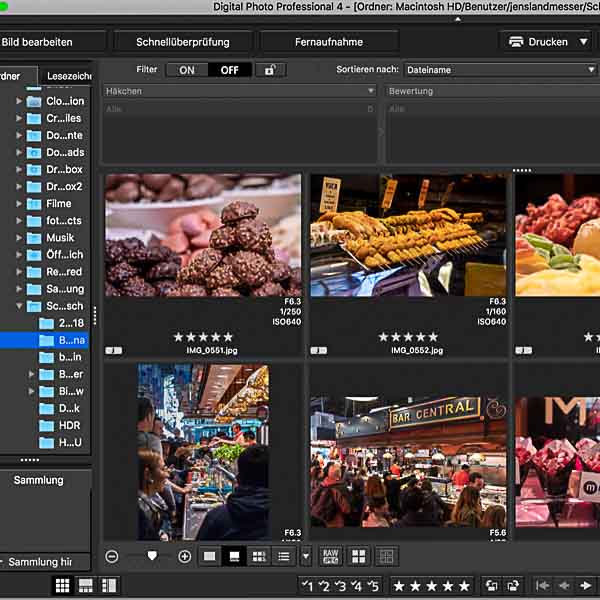Viewport: 600px width, 600px height.
Task: Adjust the thumbnail size slider handle
Action: [152, 556]
